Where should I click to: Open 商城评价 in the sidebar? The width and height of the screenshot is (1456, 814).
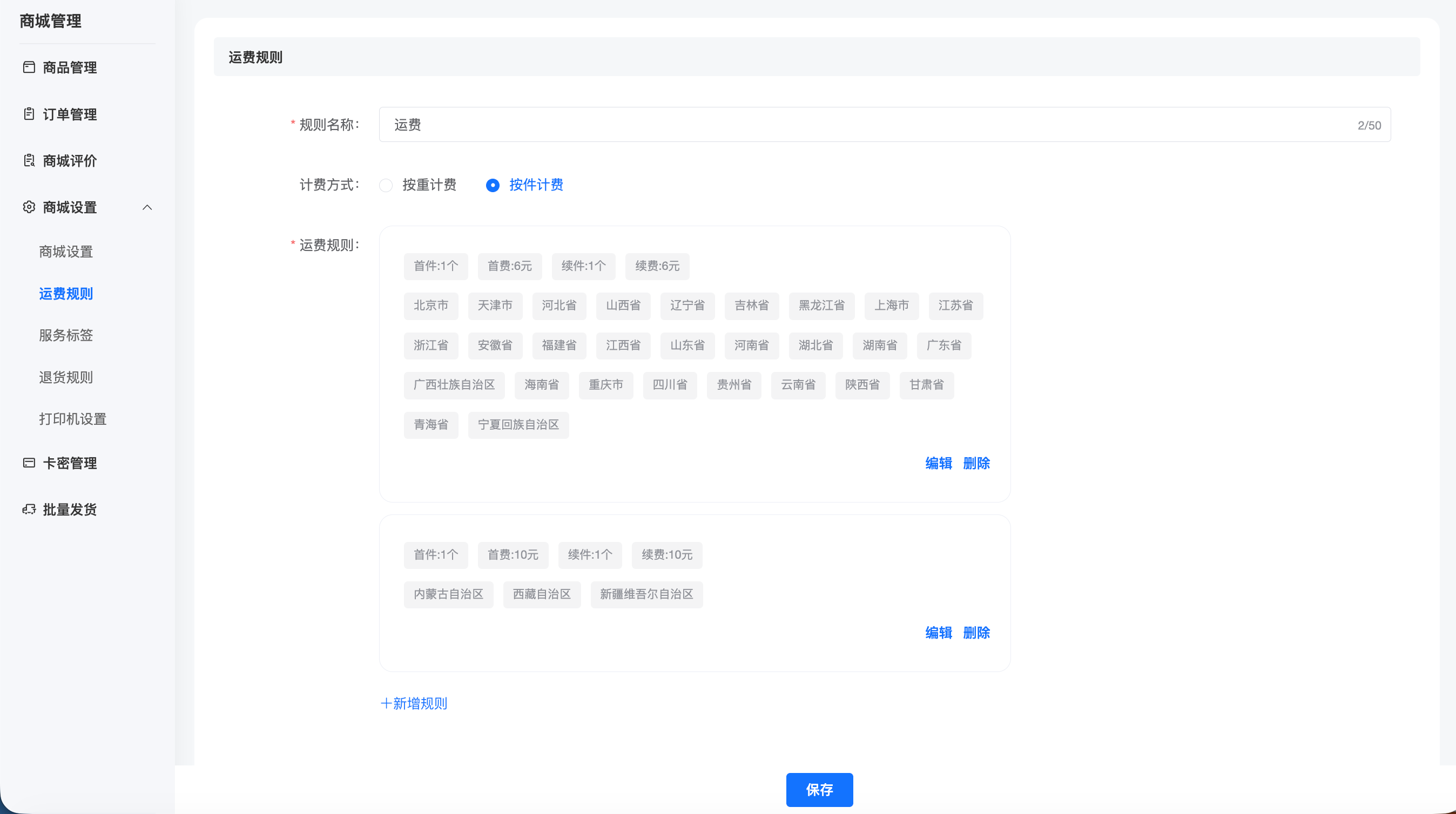[70, 161]
